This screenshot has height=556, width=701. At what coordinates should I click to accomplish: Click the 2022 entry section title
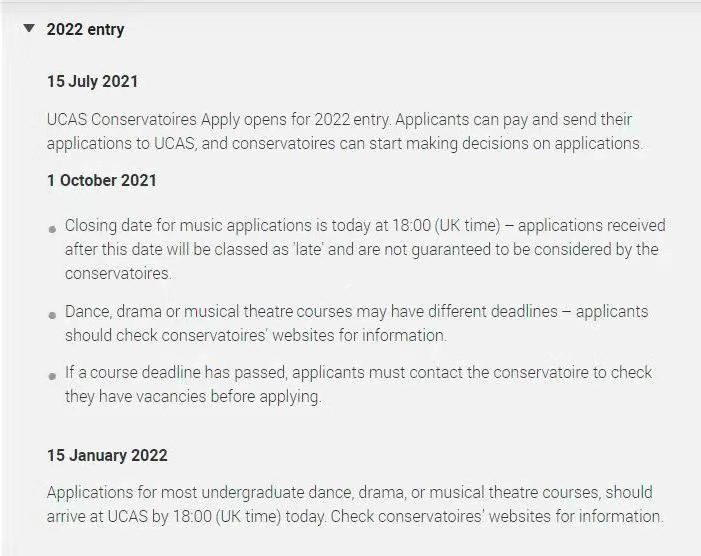[85, 29]
